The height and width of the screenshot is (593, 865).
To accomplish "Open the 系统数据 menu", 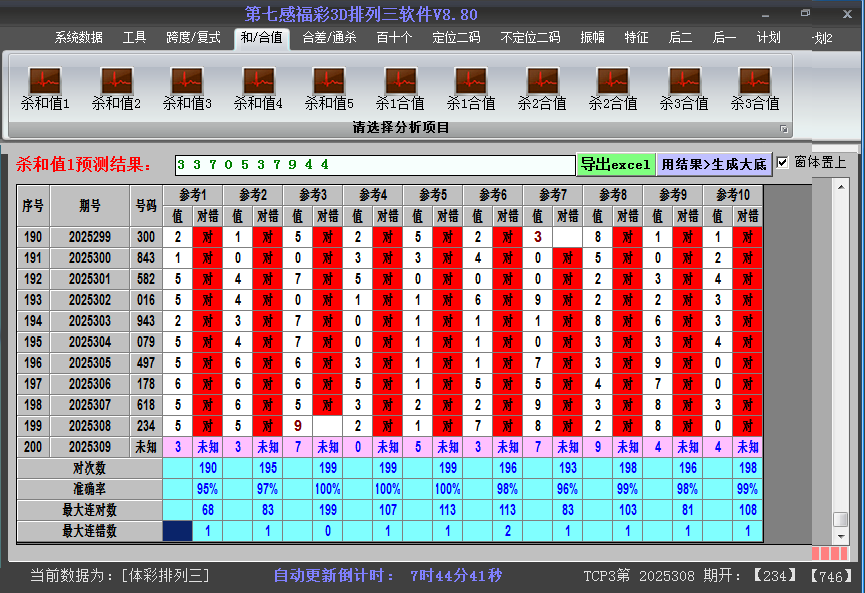I will pyautogui.click(x=79, y=38).
